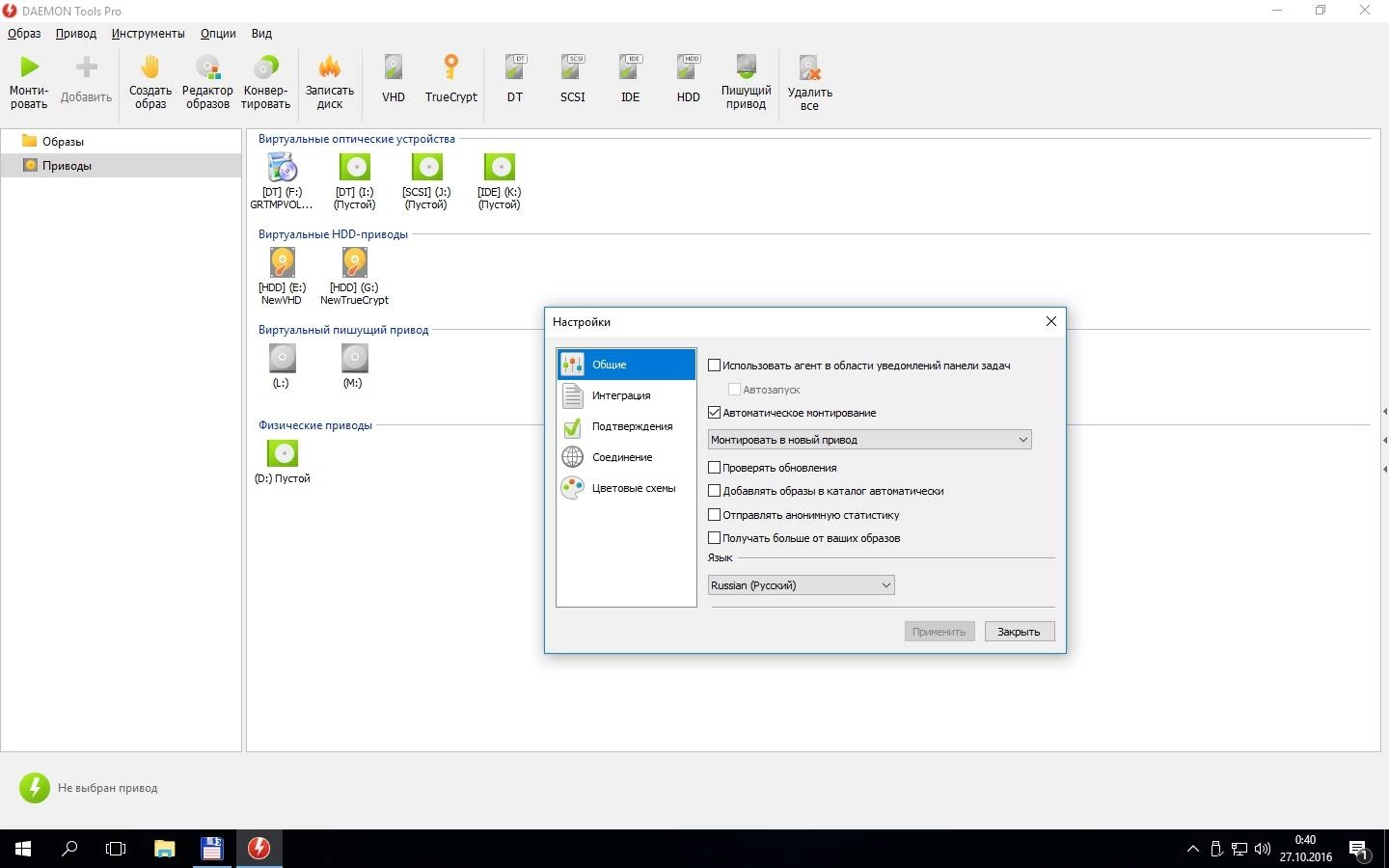Switch to Соединение settings section
This screenshot has width=1389, height=868.
point(626,457)
